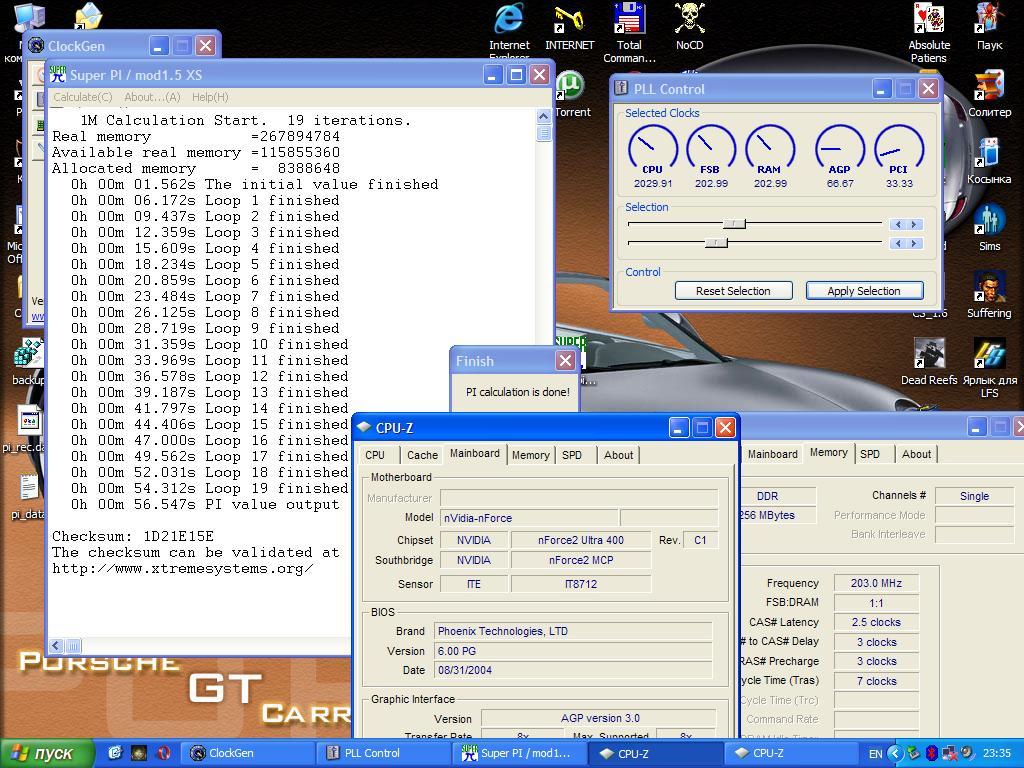Click Reset Selection in PLL Control
The image size is (1024, 768).
(733, 291)
